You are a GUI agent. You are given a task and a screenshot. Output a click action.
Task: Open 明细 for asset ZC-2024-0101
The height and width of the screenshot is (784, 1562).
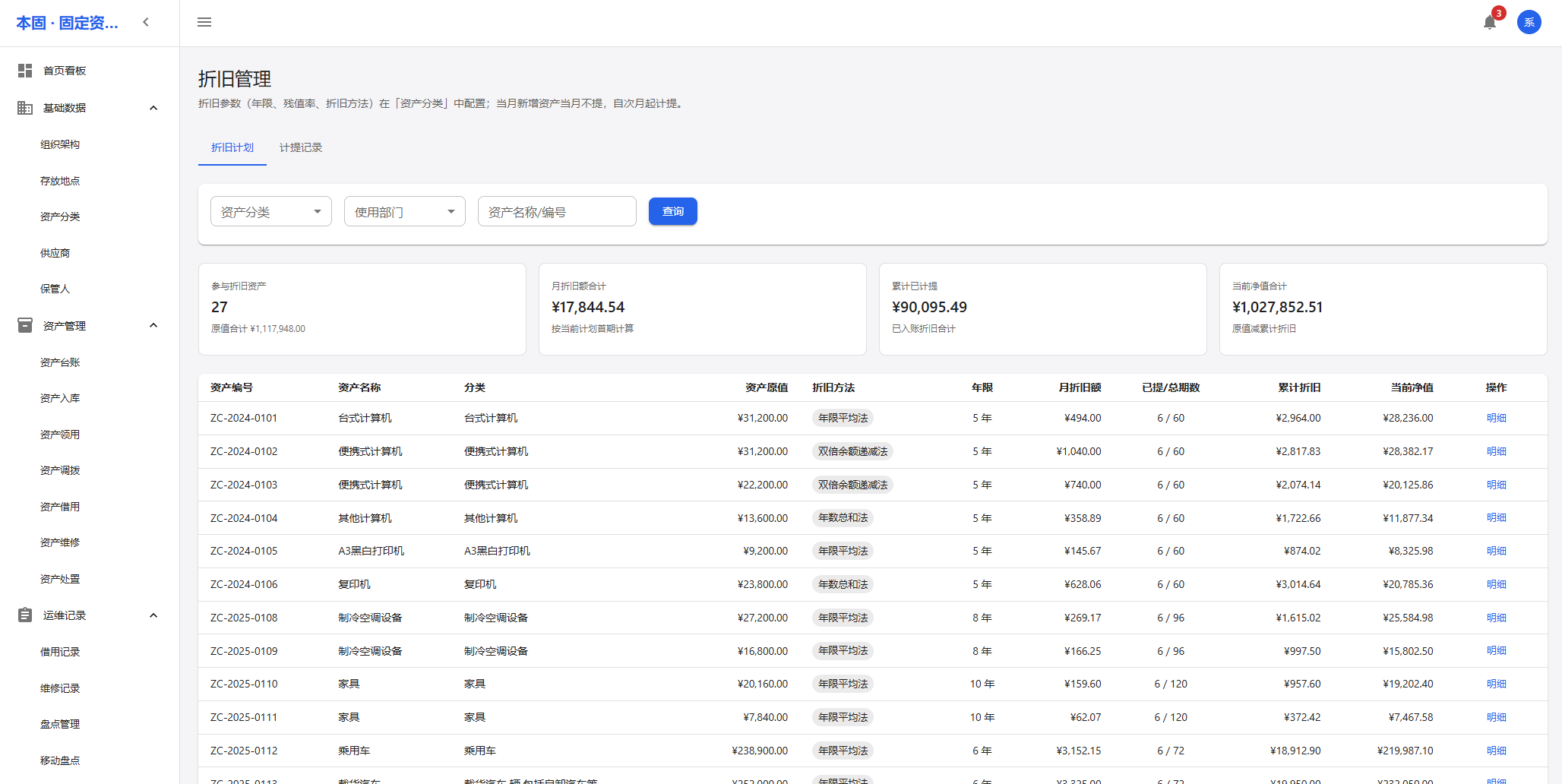click(1496, 418)
